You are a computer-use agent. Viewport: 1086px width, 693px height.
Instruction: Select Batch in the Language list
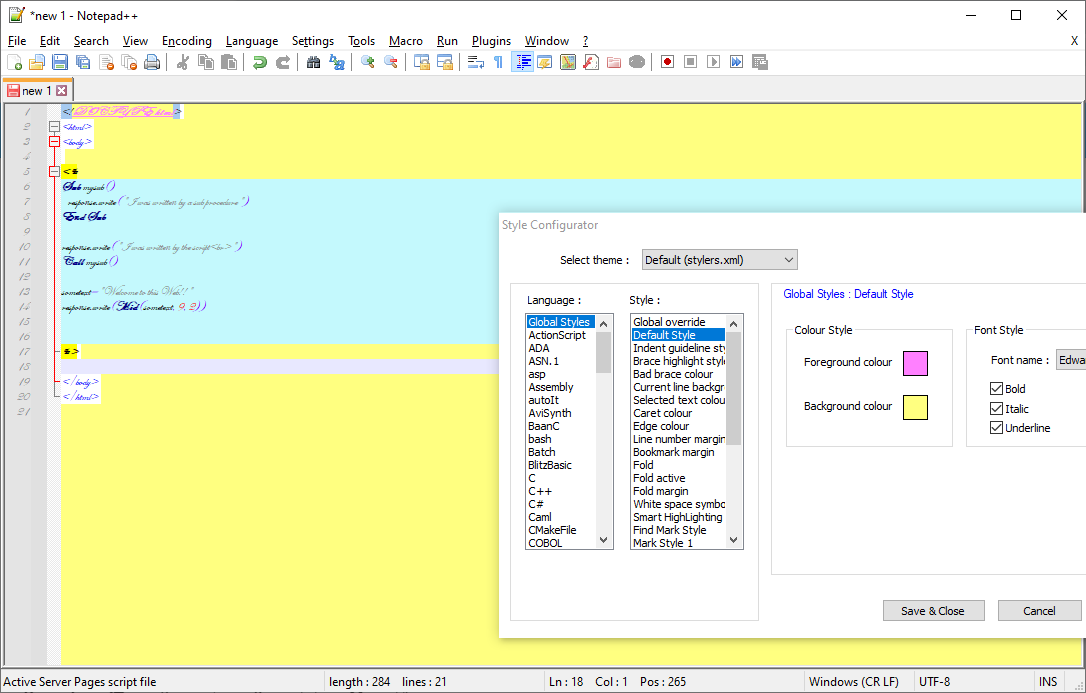(560, 452)
